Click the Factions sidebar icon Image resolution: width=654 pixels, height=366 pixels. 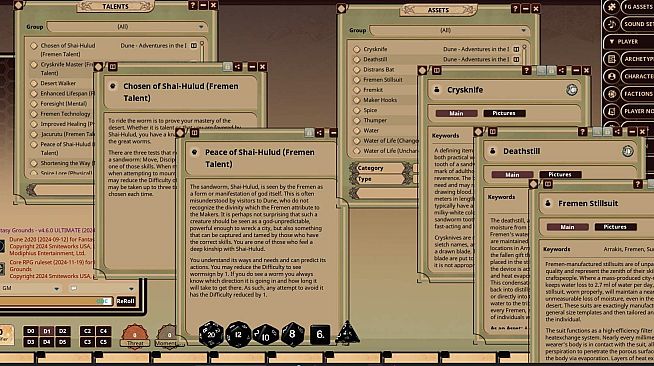pos(611,94)
